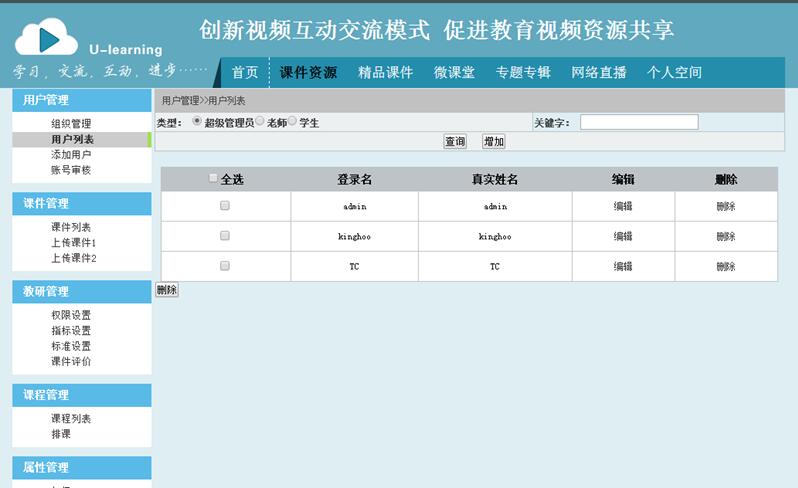Open 账号审核 in the sidebar
798x488 pixels.
71,170
